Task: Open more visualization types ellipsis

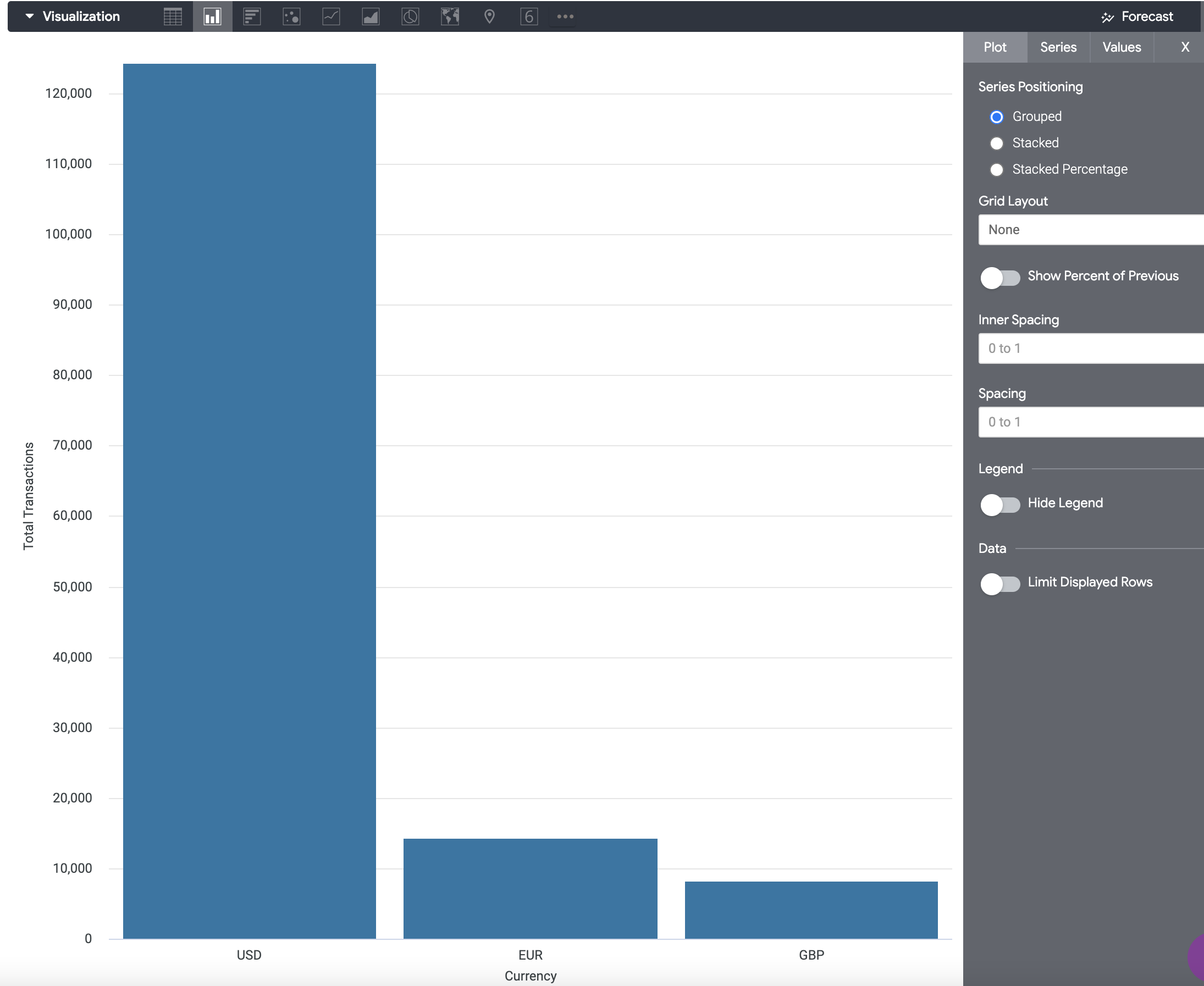Action: point(565,16)
